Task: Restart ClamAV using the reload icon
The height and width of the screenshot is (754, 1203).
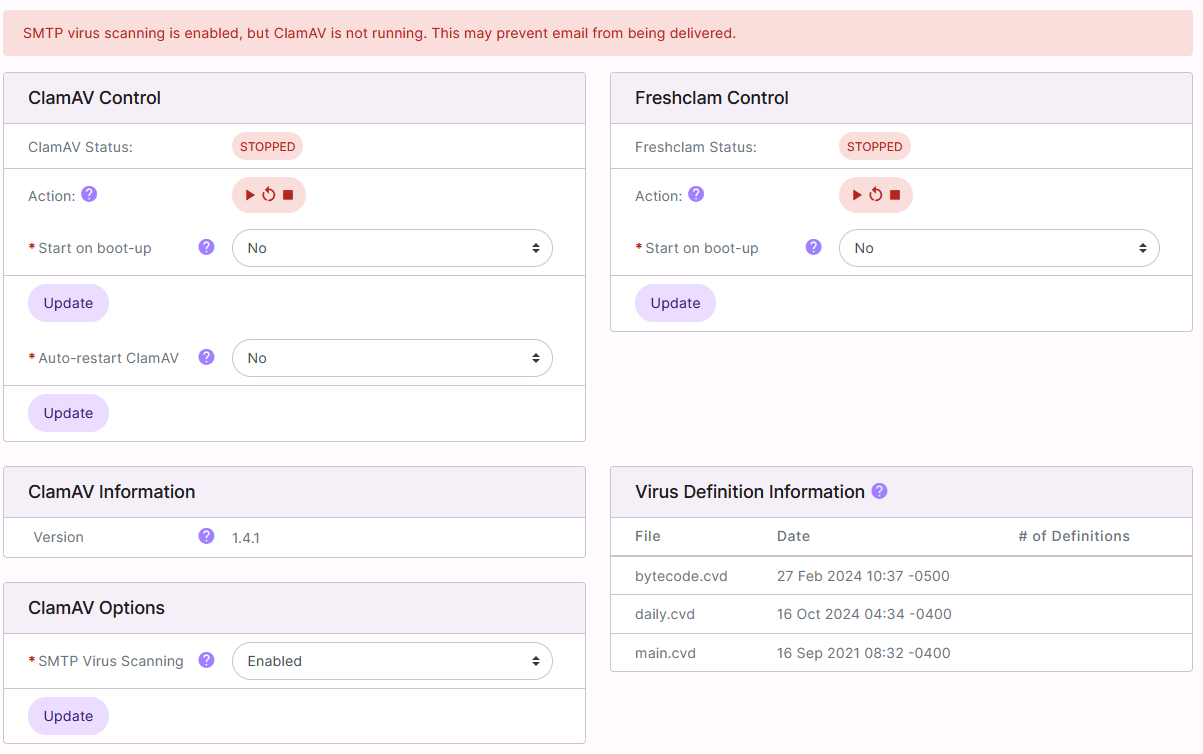Action: (x=268, y=195)
